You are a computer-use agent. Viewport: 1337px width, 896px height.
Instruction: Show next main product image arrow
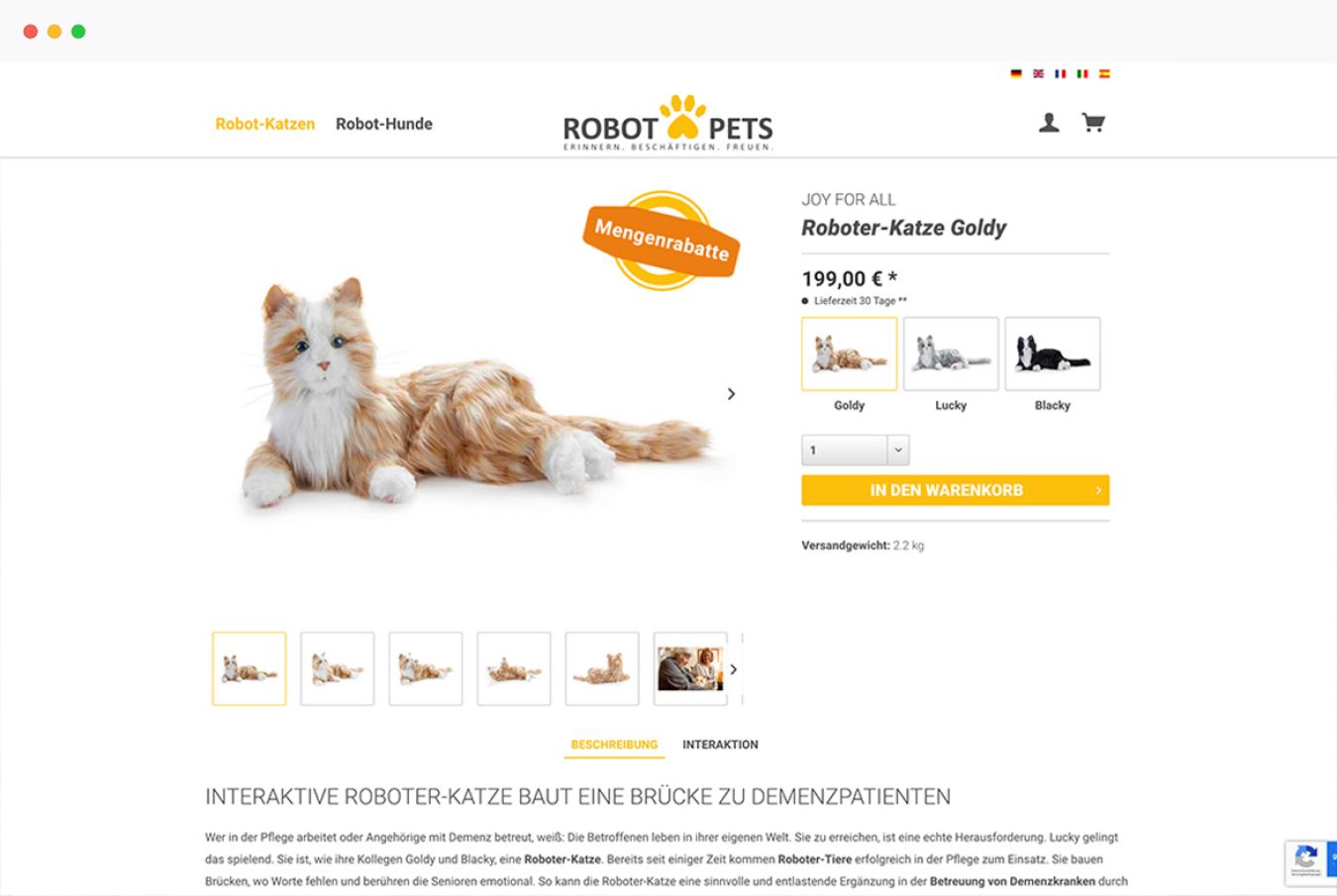click(731, 394)
